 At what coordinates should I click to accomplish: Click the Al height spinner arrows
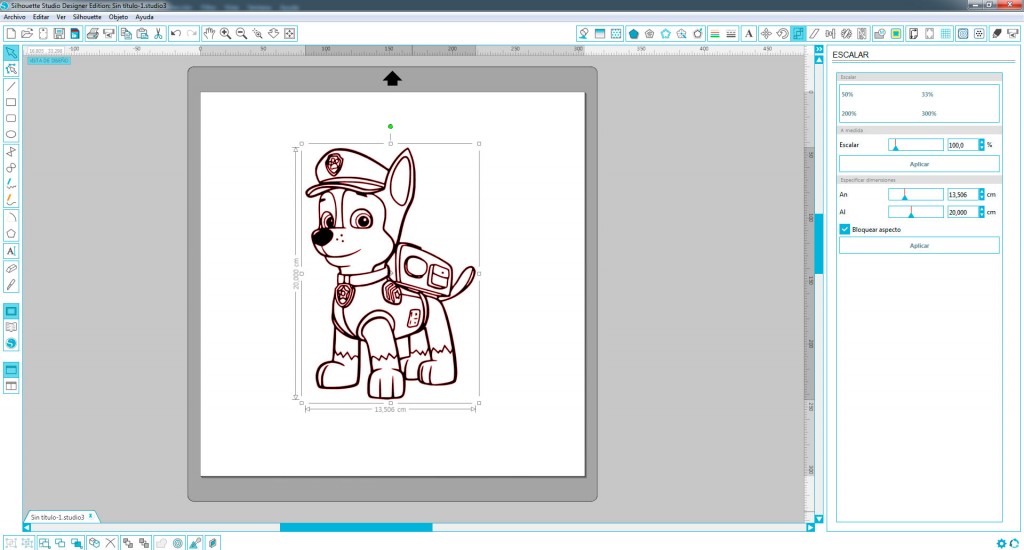click(x=981, y=212)
